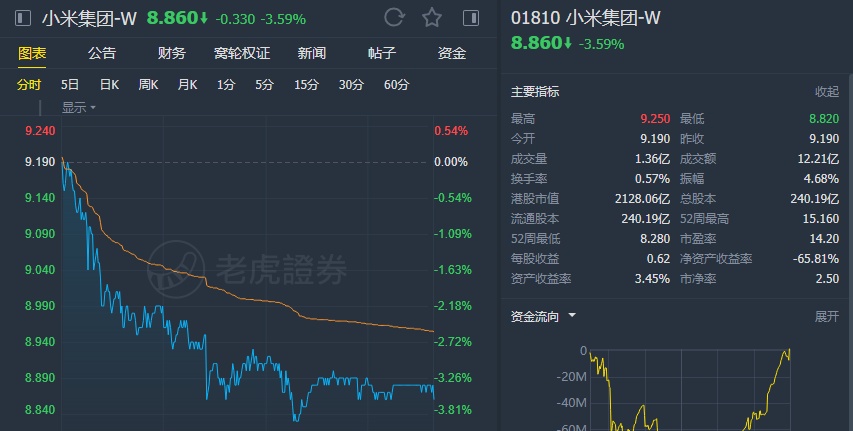The height and width of the screenshot is (431, 853).
Task: Open the 帖子 posts tab
Action: tap(382, 54)
